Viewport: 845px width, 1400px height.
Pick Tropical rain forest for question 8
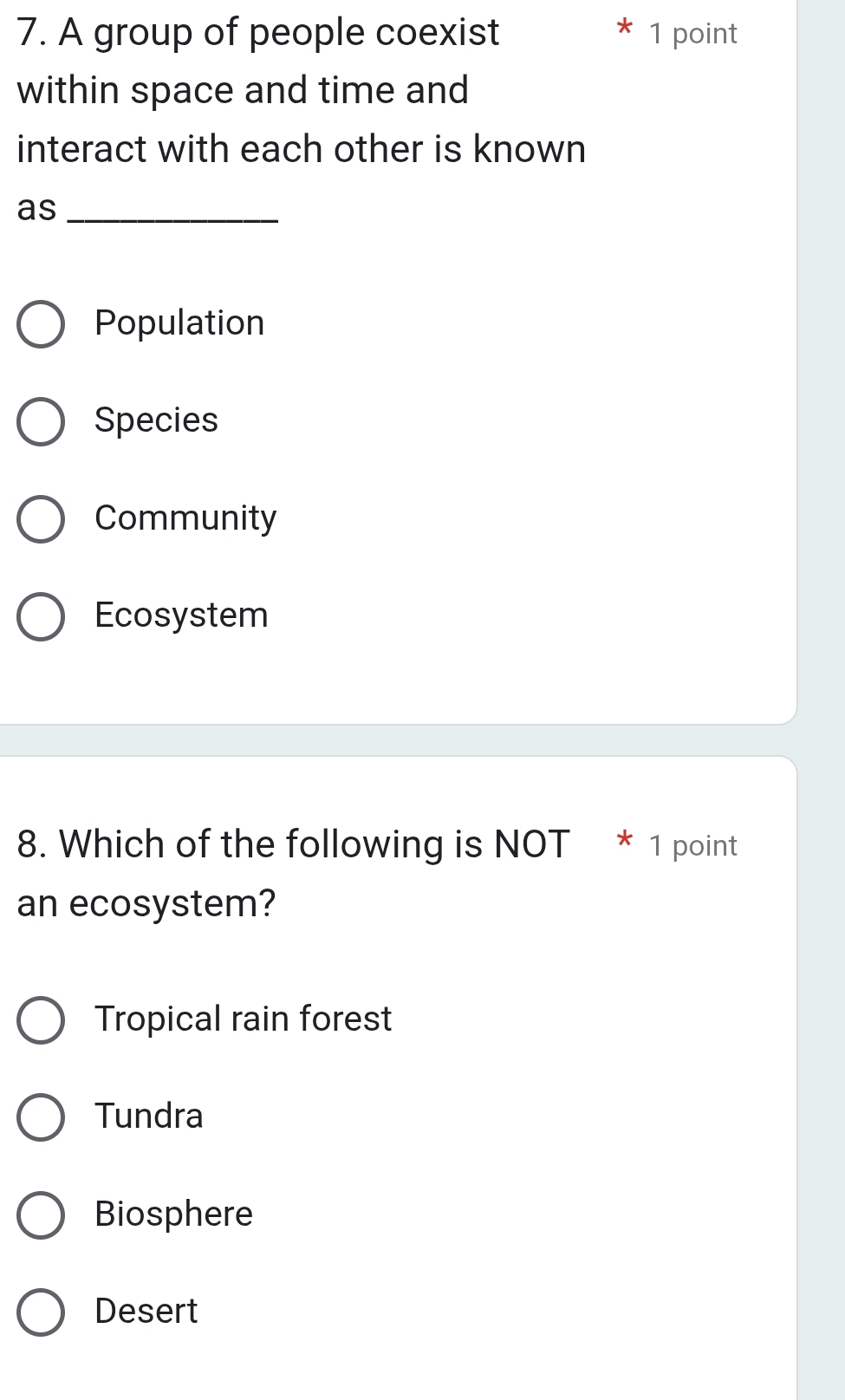(x=41, y=1020)
